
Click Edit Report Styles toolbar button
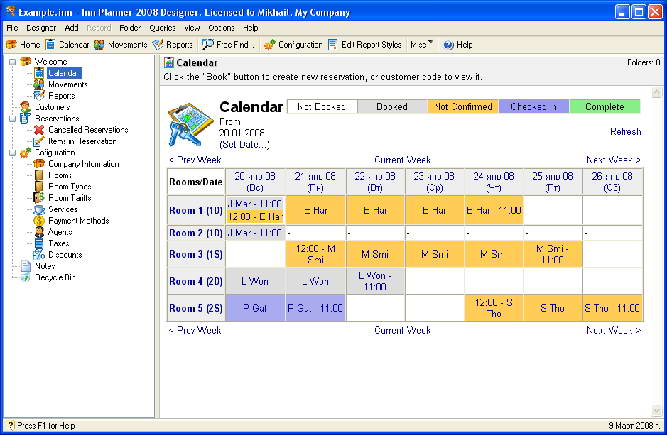(x=365, y=45)
